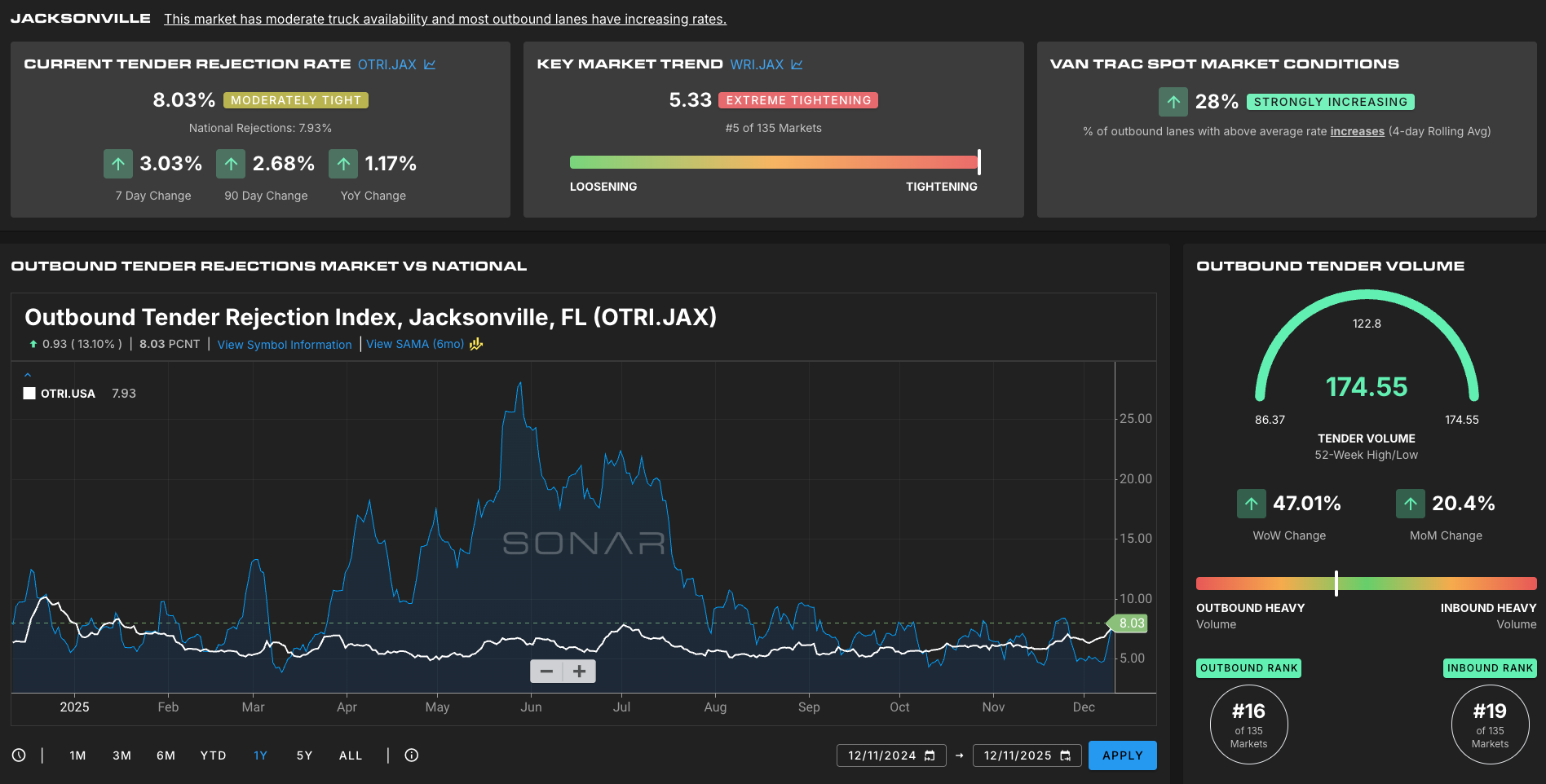Set the chart range to 5Y
This screenshot has height=784, width=1546.
304,755
